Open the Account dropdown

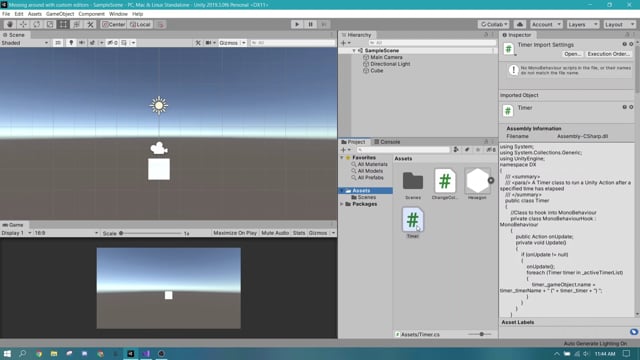click(546, 24)
